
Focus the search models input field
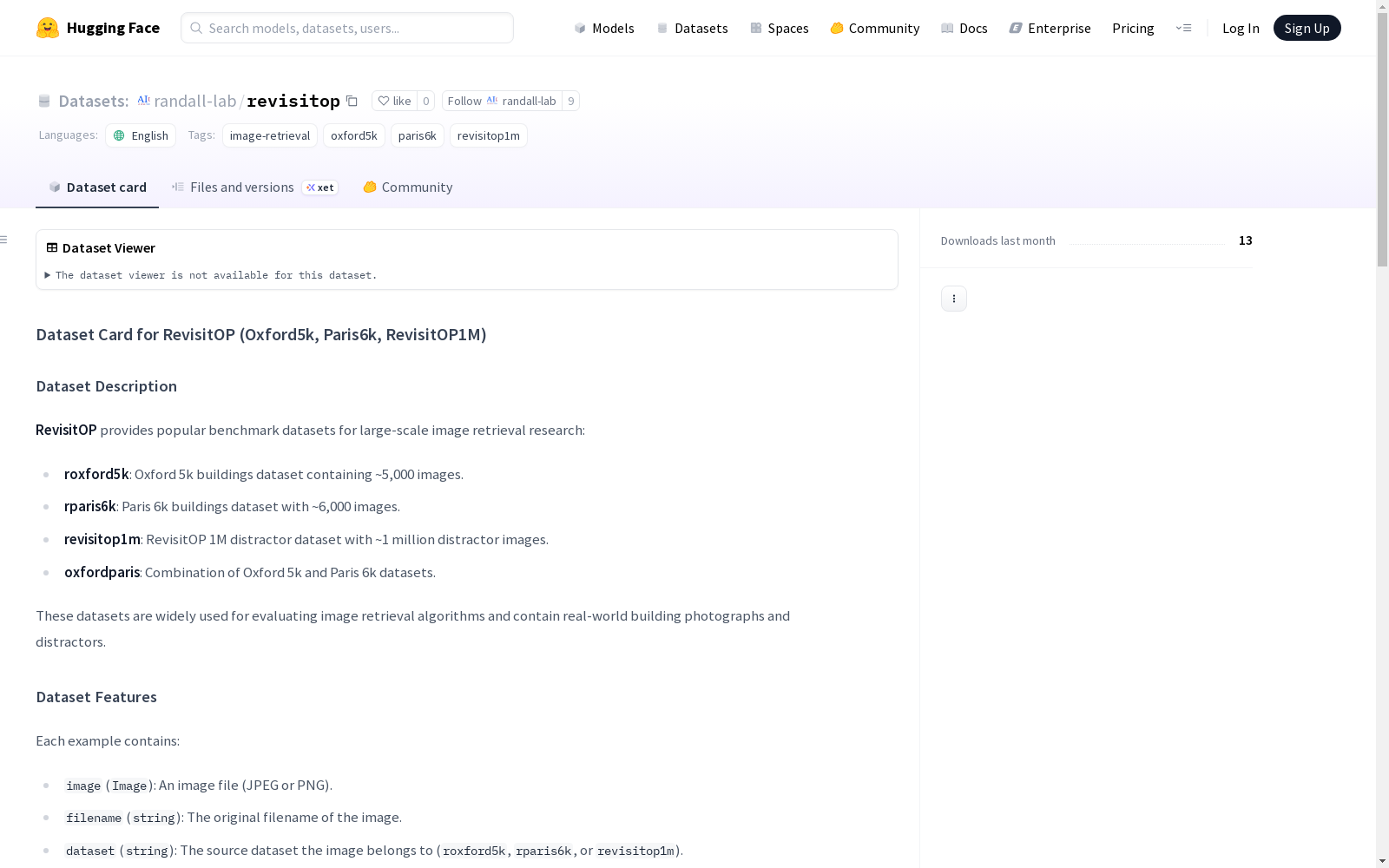(347, 28)
